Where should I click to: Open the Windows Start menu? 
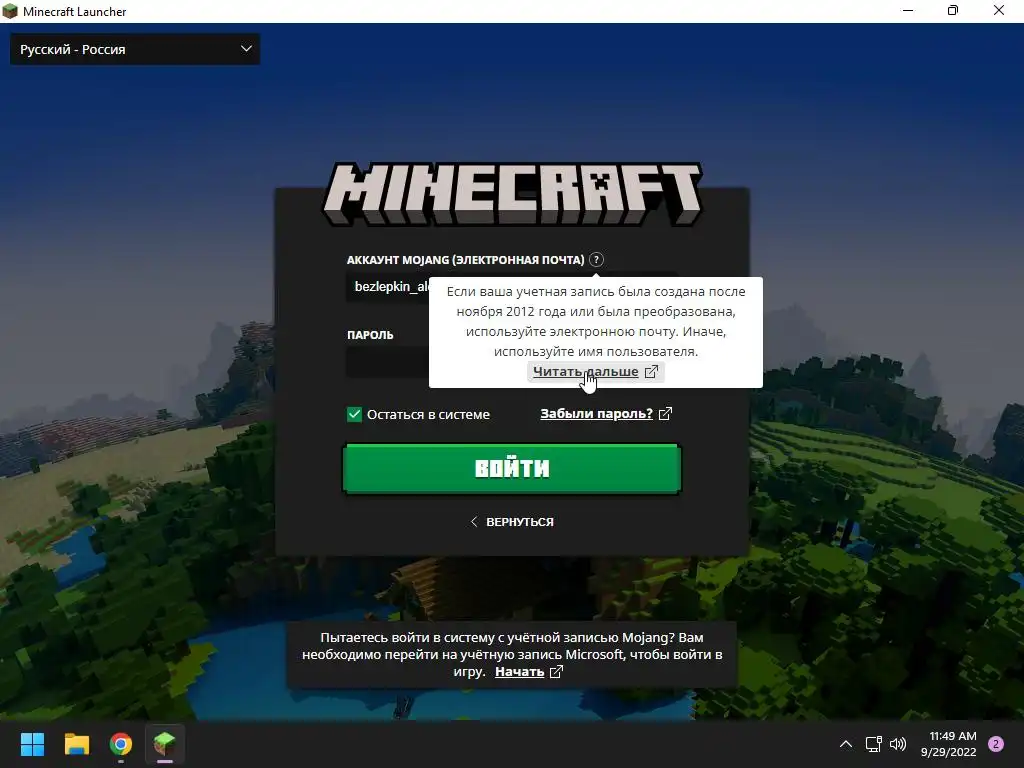click(x=32, y=744)
